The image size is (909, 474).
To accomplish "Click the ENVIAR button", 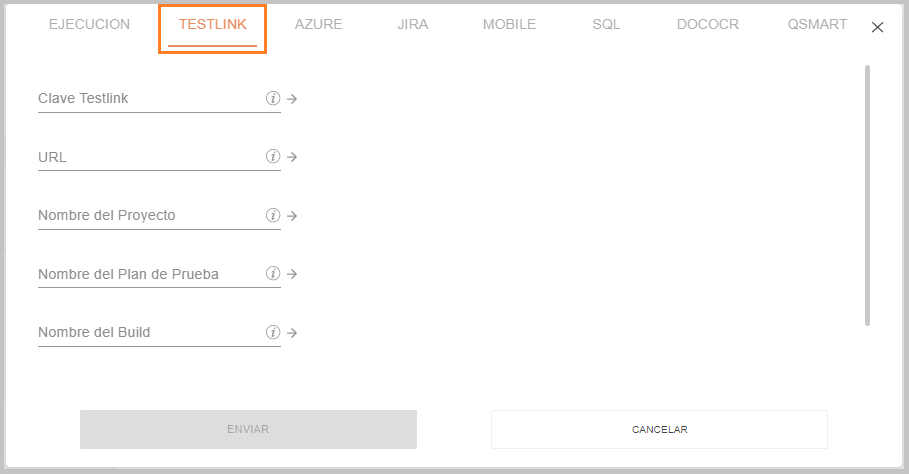I will [x=248, y=429].
